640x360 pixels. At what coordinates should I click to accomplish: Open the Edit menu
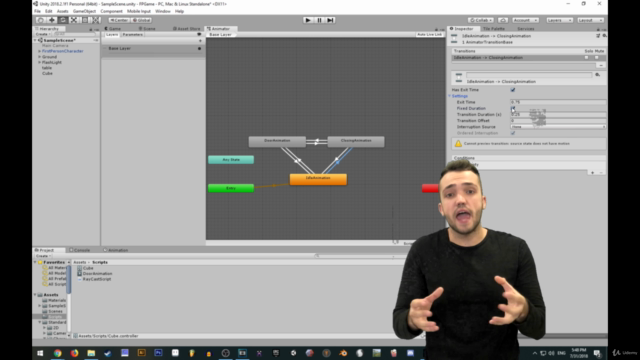(x=49, y=11)
